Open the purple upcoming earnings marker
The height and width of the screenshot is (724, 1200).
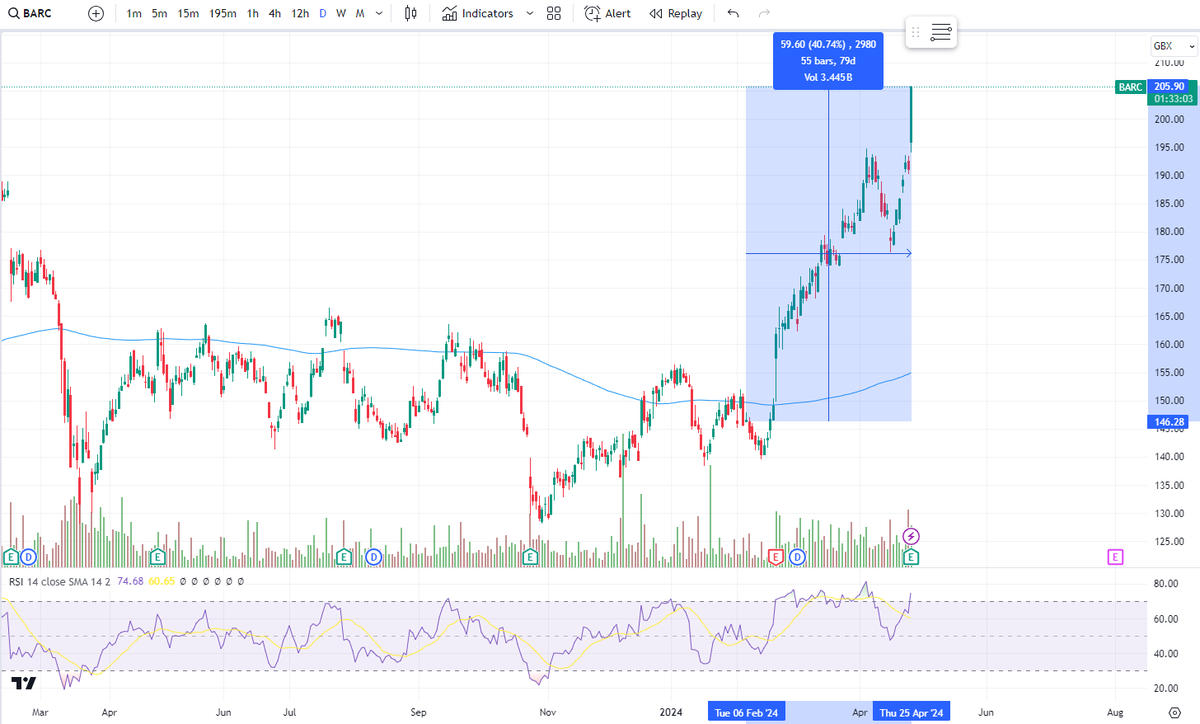point(1116,555)
